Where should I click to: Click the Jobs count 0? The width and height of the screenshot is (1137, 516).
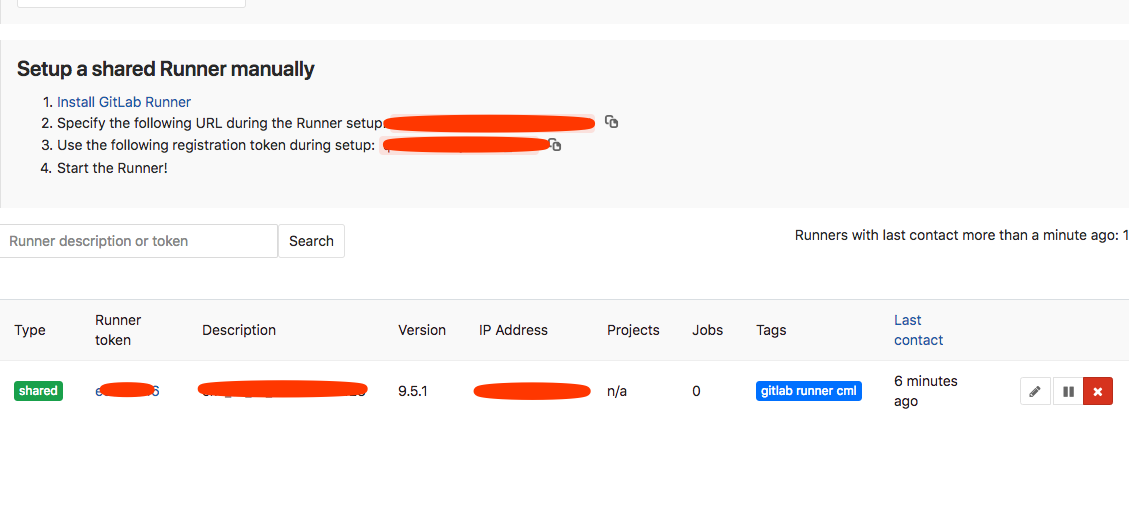(x=696, y=391)
